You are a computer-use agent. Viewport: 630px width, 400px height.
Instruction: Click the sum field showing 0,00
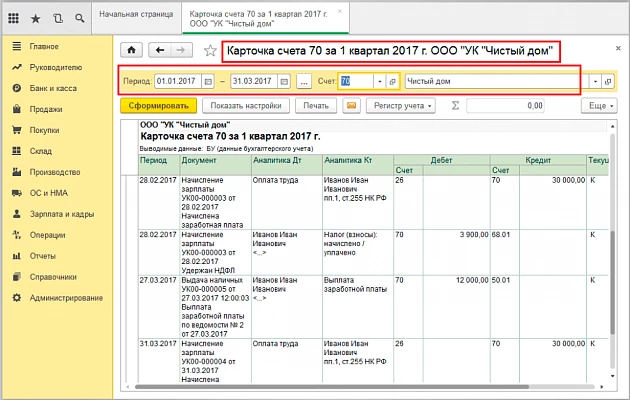tap(505, 106)
